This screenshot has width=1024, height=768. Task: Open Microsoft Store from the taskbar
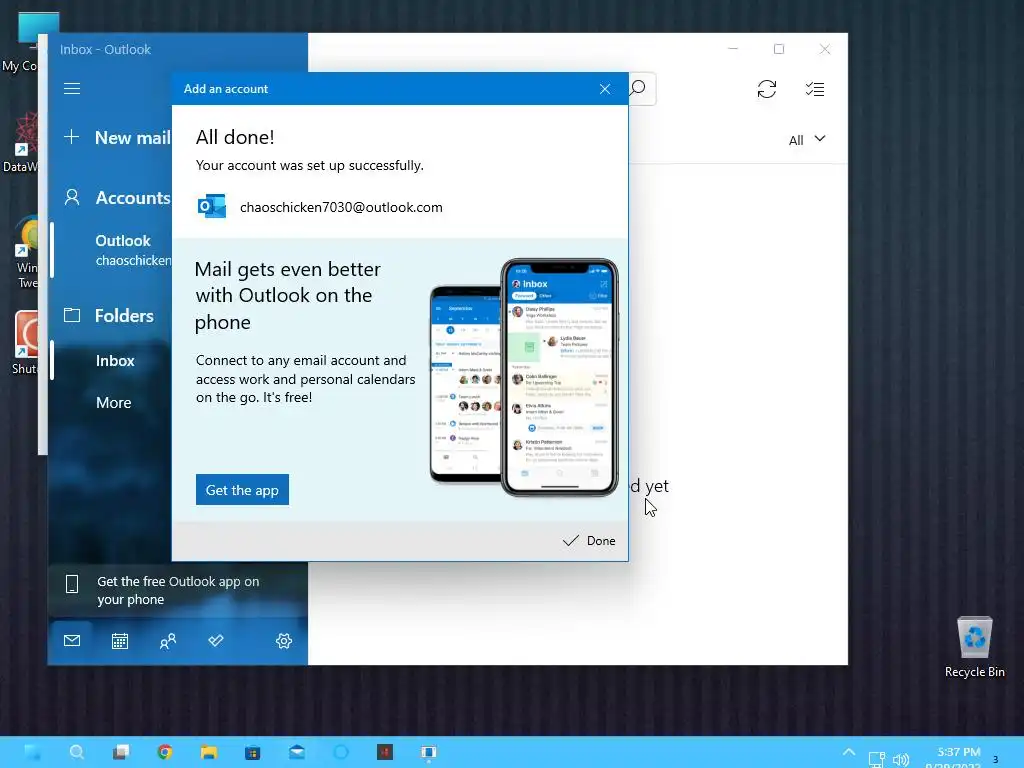click(x=252, y=752)
